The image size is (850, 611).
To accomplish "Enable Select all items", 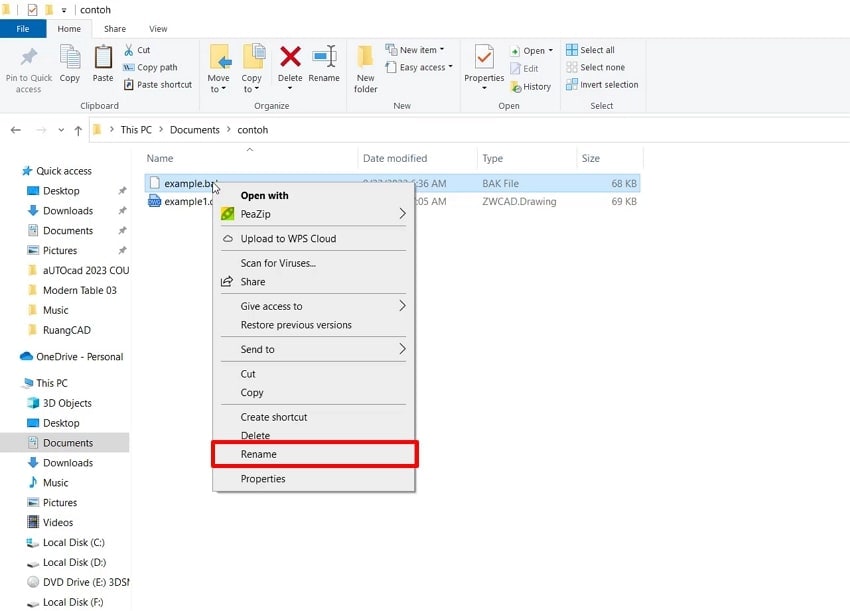I will (x=592, y=49).
